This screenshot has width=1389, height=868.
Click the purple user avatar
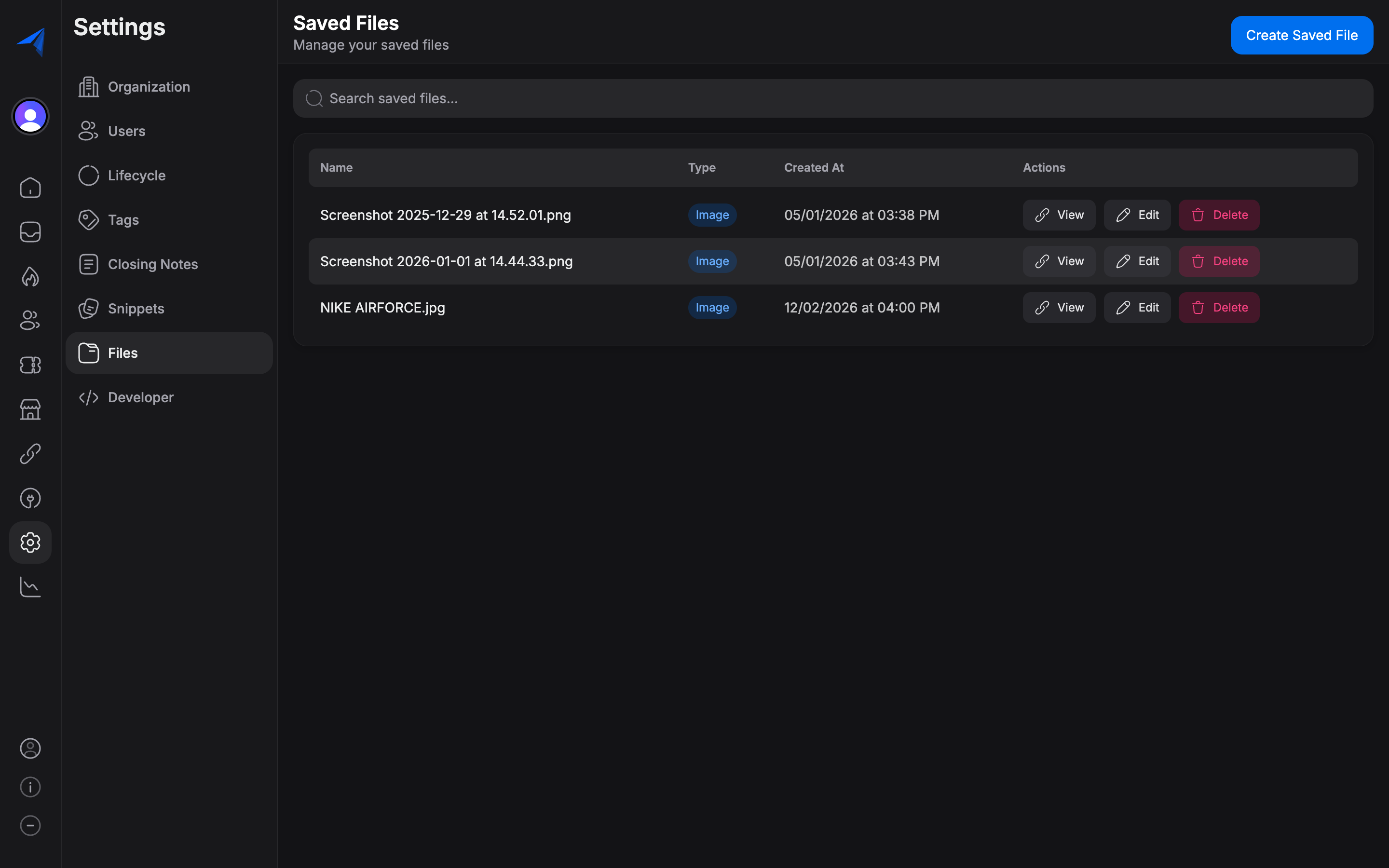pos(30,116)
